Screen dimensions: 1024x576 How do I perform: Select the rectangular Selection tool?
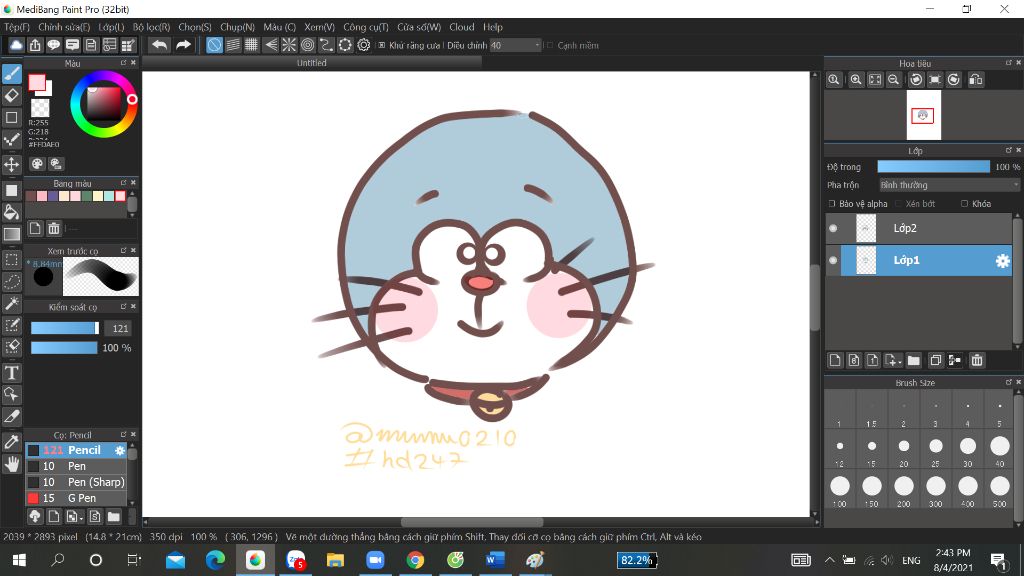pyautogui.click(x=12, y=259)
